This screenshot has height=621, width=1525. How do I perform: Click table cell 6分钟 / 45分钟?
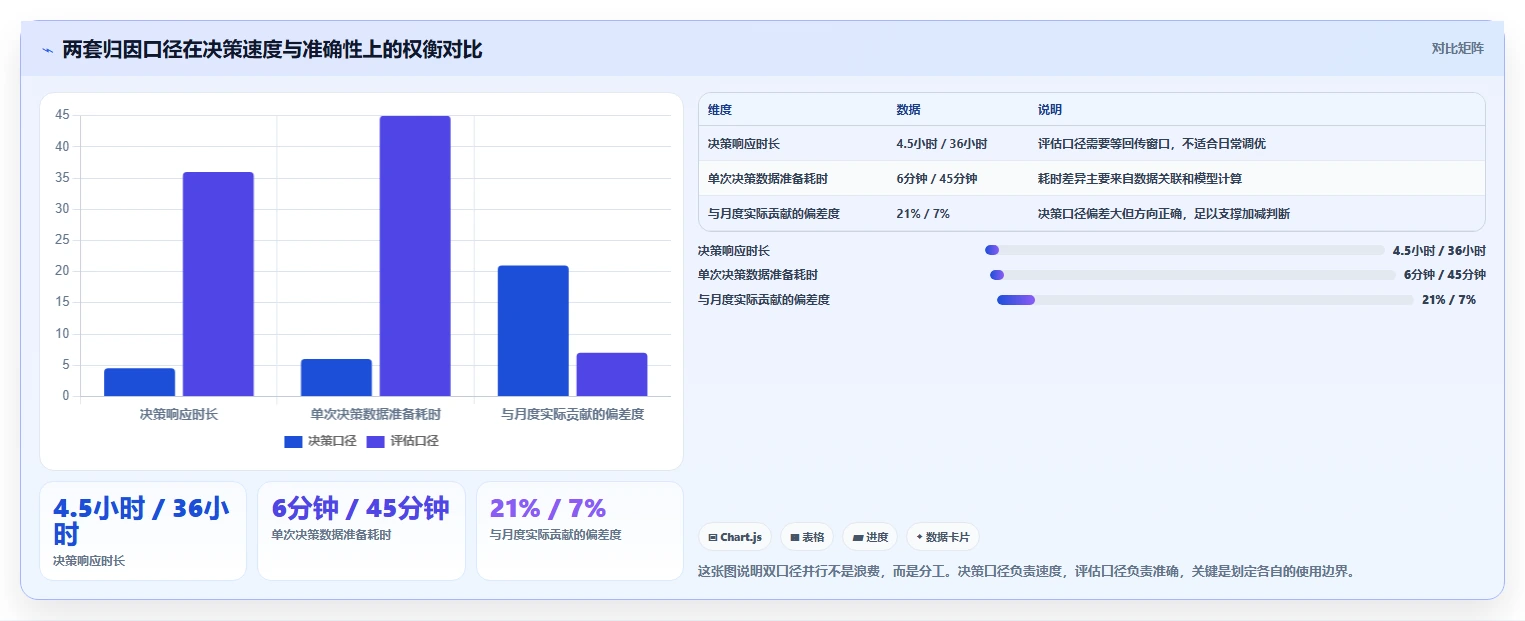pos(937,179)
